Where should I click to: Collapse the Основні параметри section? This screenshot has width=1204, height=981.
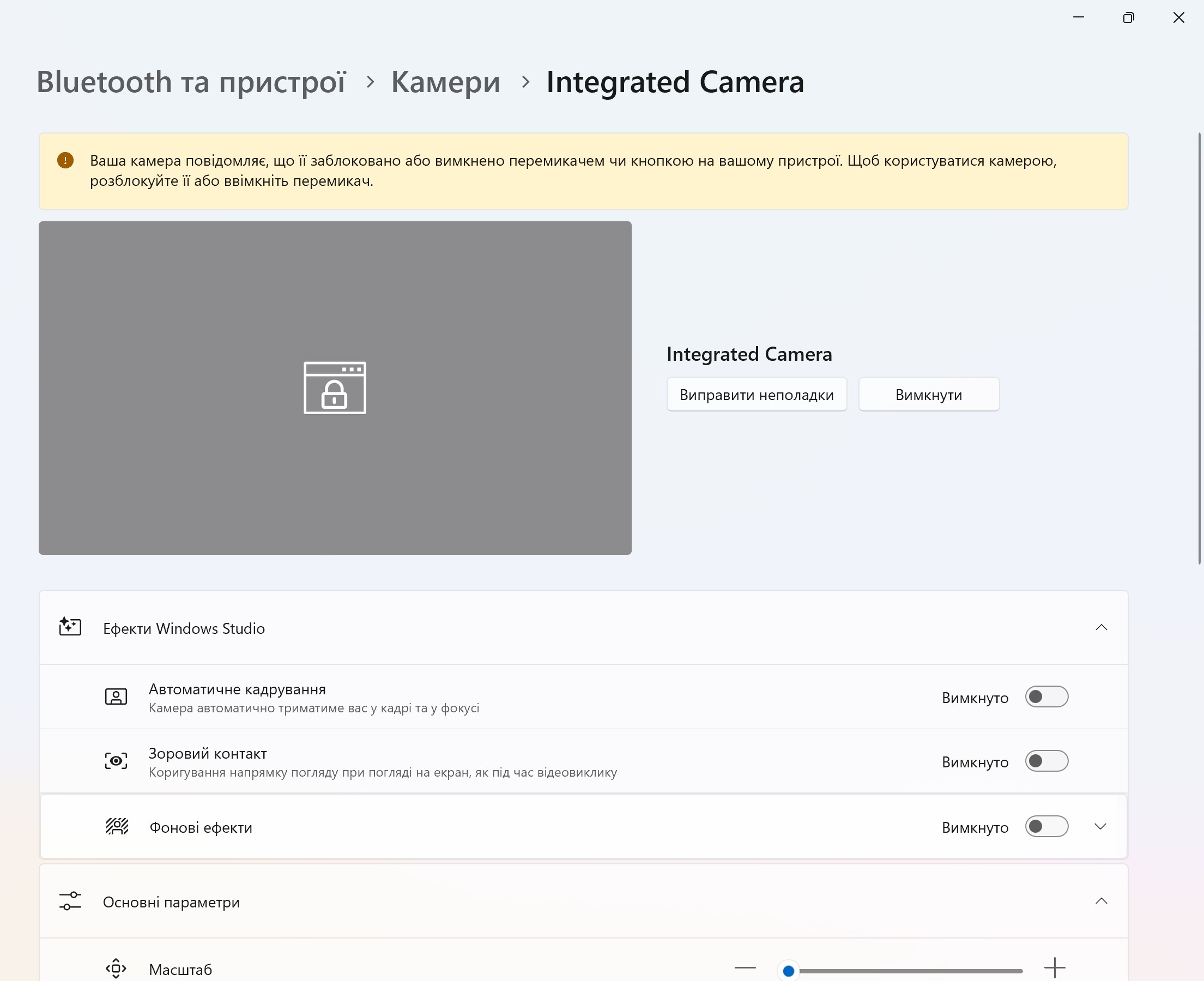1100,901
